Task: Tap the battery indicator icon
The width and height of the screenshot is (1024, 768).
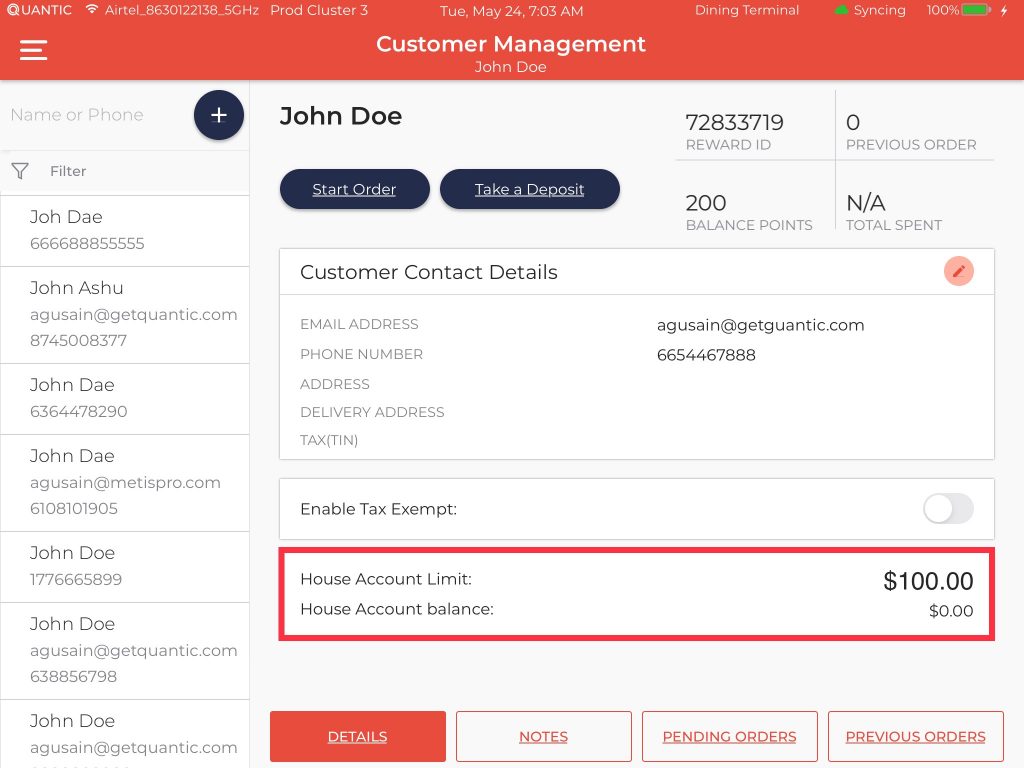Action: point(976,10)
